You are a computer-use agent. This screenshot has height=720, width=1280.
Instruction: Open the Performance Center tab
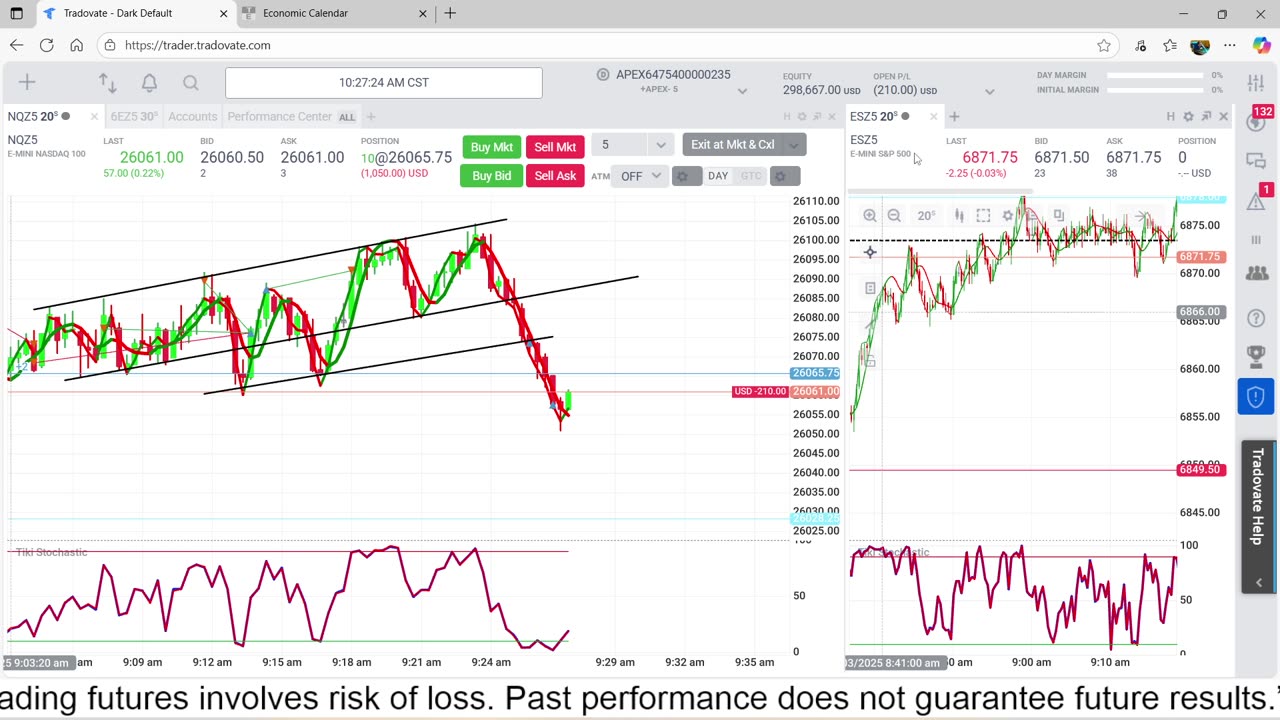pyautogui.click(x=279, y=117)
